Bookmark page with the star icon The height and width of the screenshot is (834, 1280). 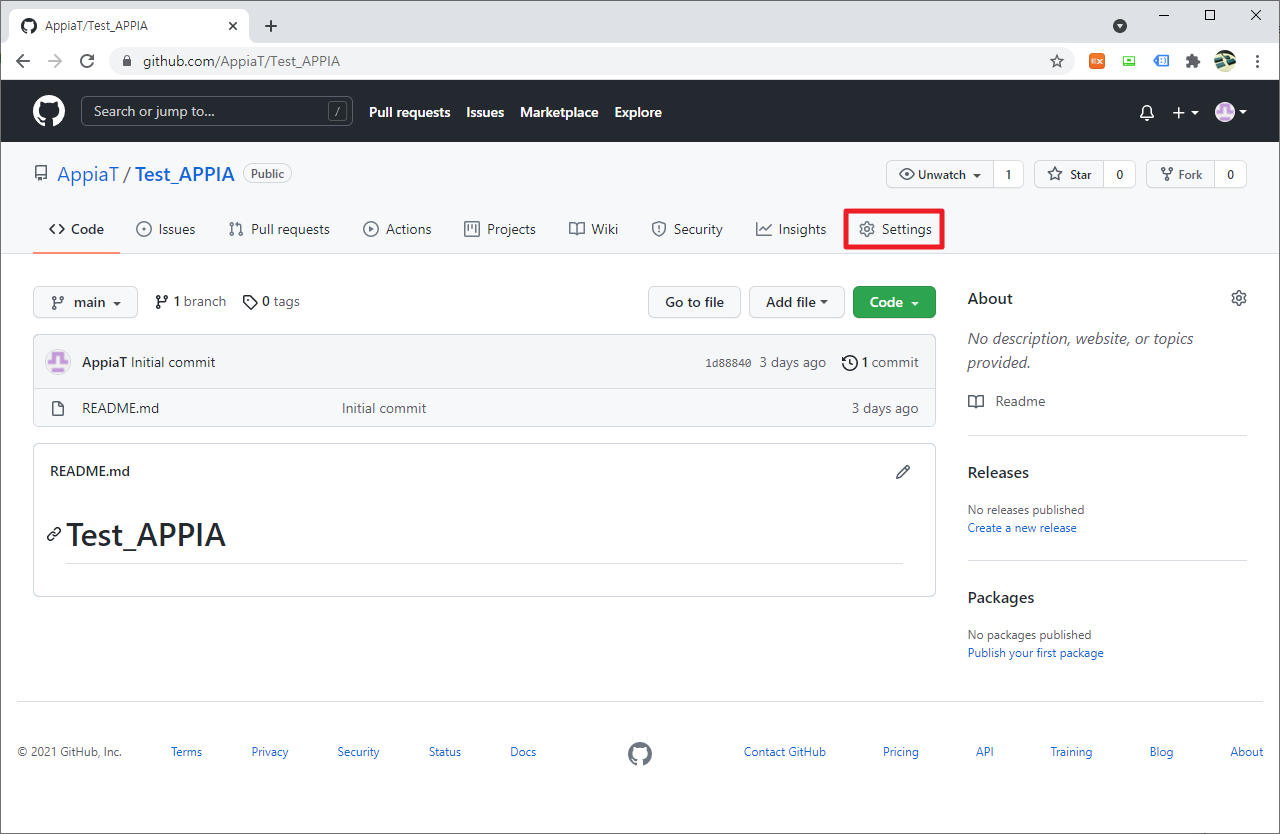tap(1057, 61)
